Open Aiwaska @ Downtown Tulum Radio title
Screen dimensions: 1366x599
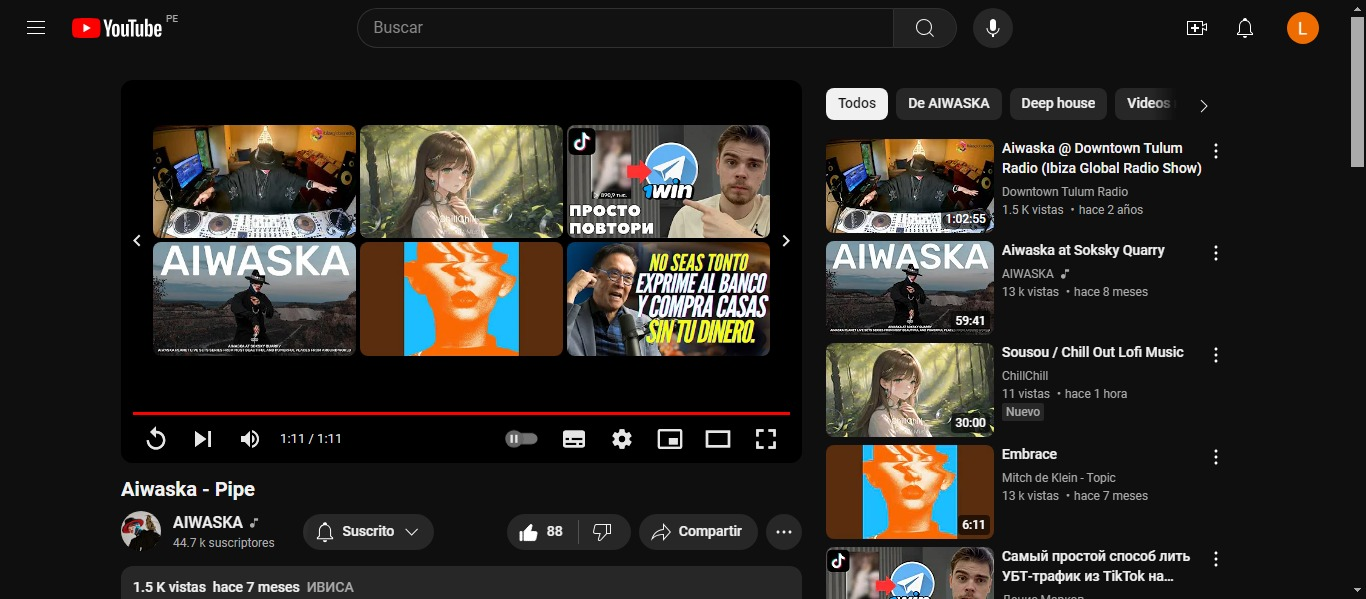pyautogui.click(x=1101, y=158)
